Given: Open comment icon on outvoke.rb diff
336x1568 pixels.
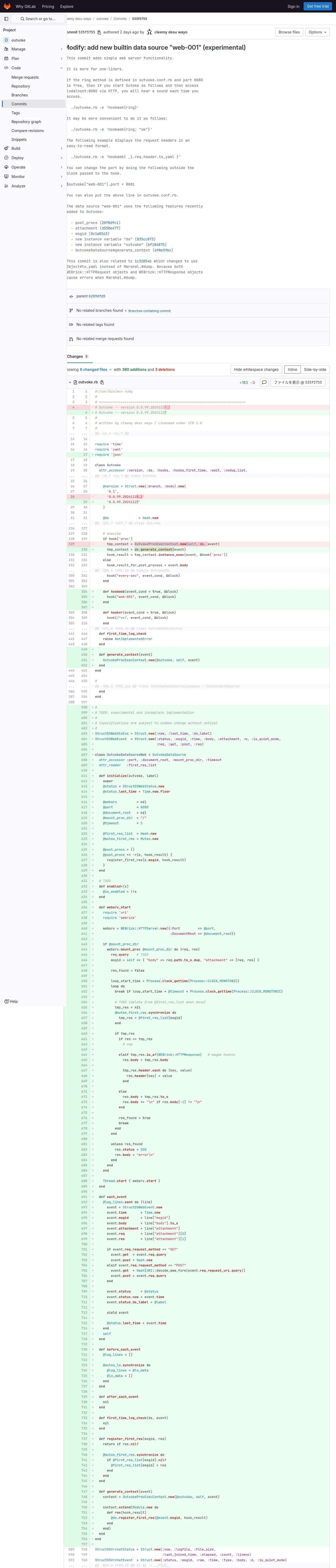Looking at the screenshot, I should 264,382.
